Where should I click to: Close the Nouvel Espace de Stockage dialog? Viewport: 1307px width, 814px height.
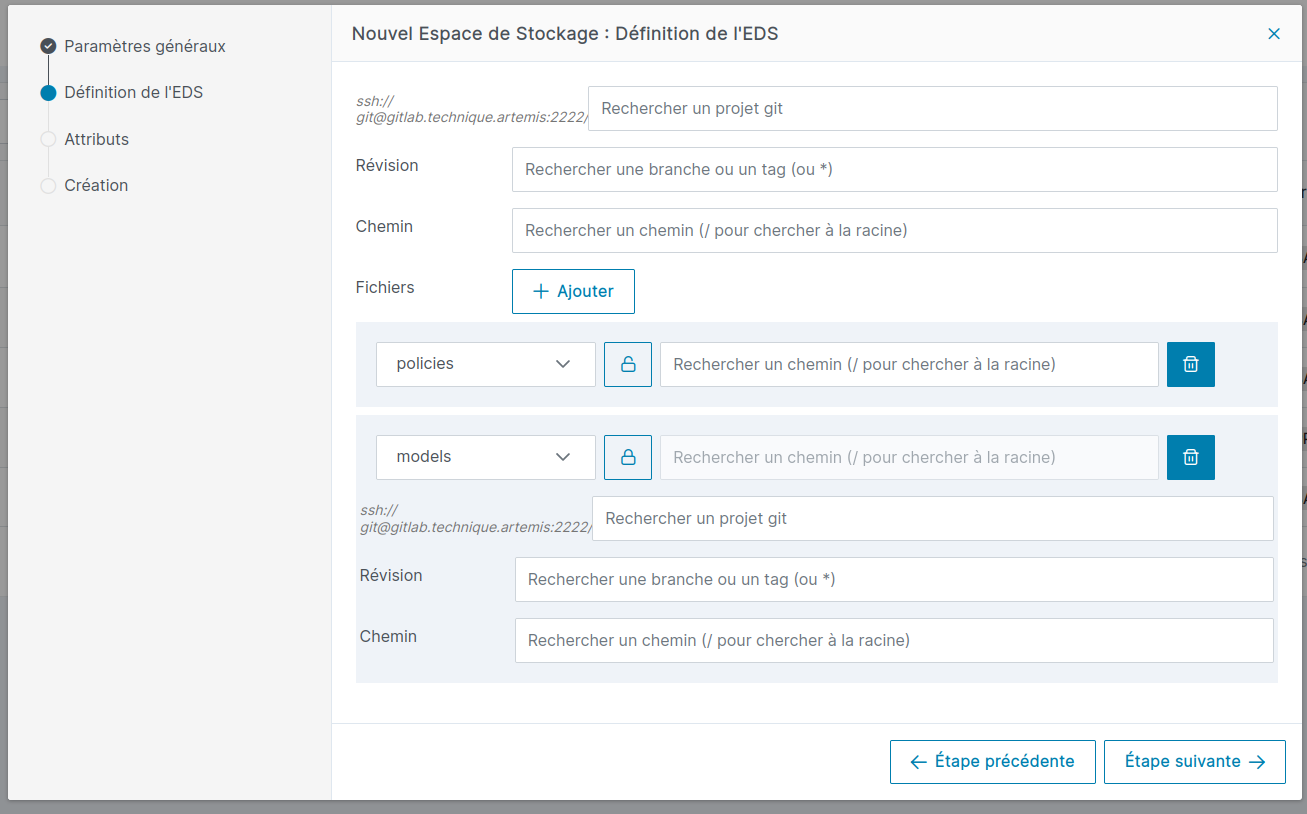point(1274,34)
